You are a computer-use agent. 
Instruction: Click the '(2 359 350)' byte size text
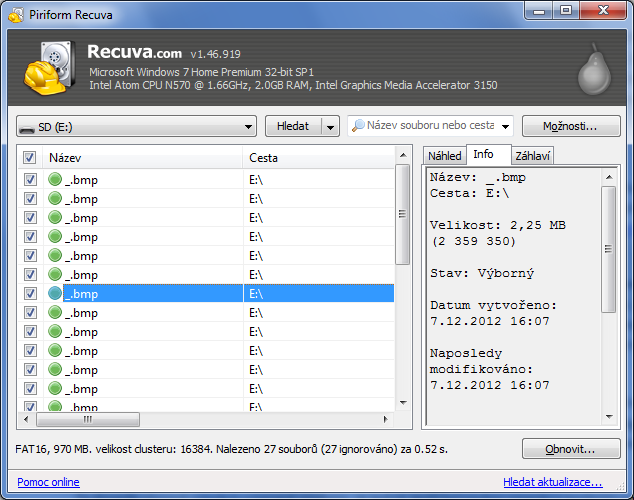(x=473, y=241)
